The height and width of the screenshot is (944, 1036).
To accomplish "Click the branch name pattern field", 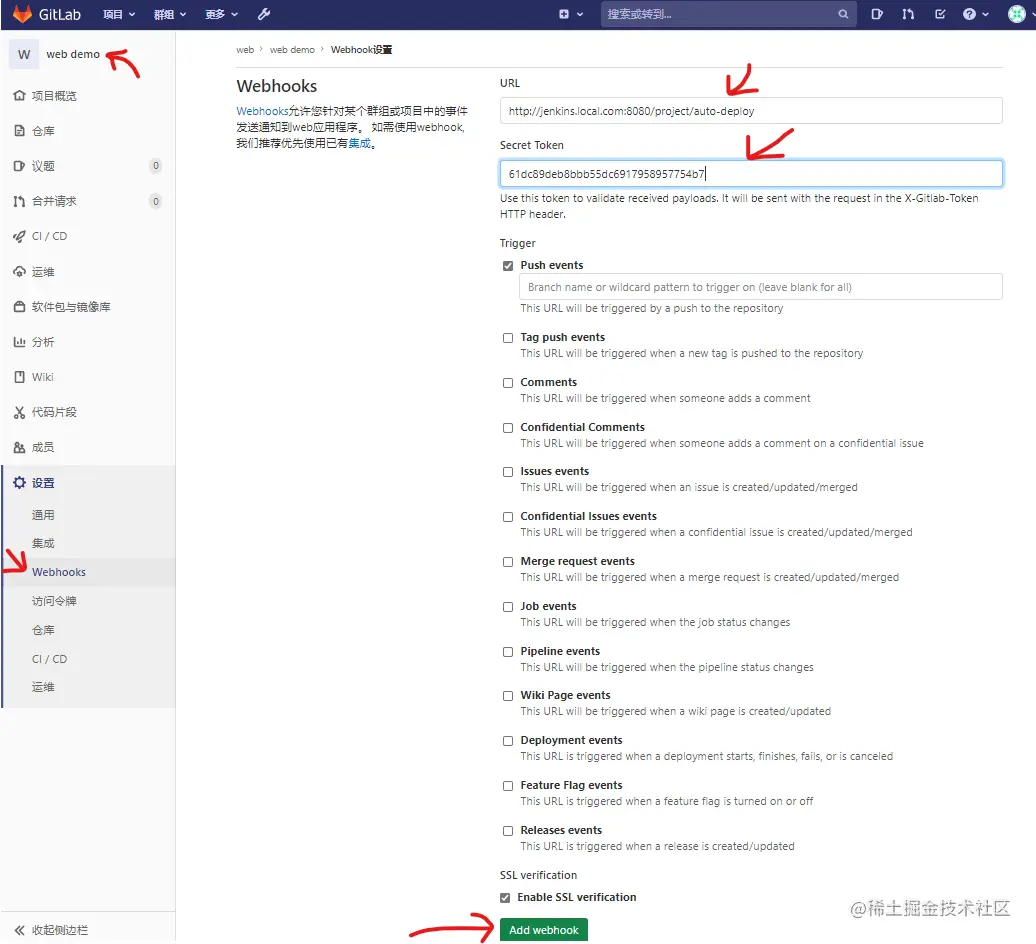I will 760,287.
